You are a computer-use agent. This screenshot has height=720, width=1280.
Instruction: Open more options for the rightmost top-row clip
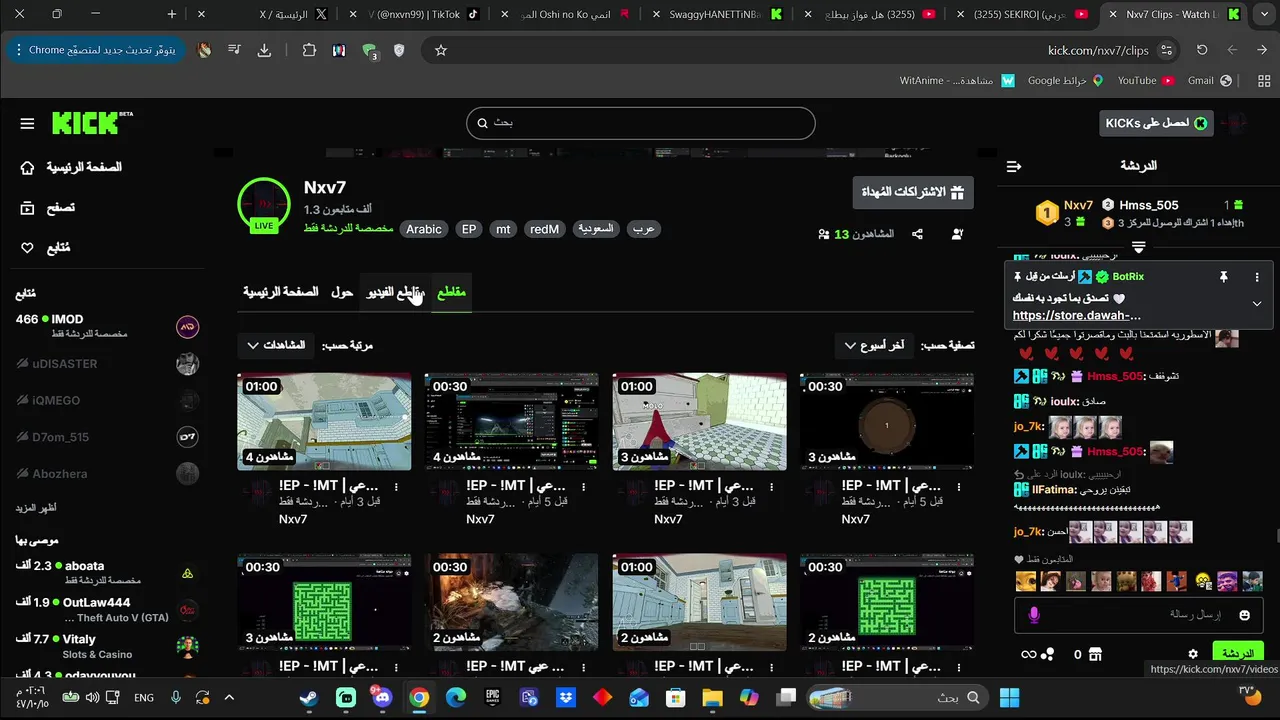click(x=960, y=487)
